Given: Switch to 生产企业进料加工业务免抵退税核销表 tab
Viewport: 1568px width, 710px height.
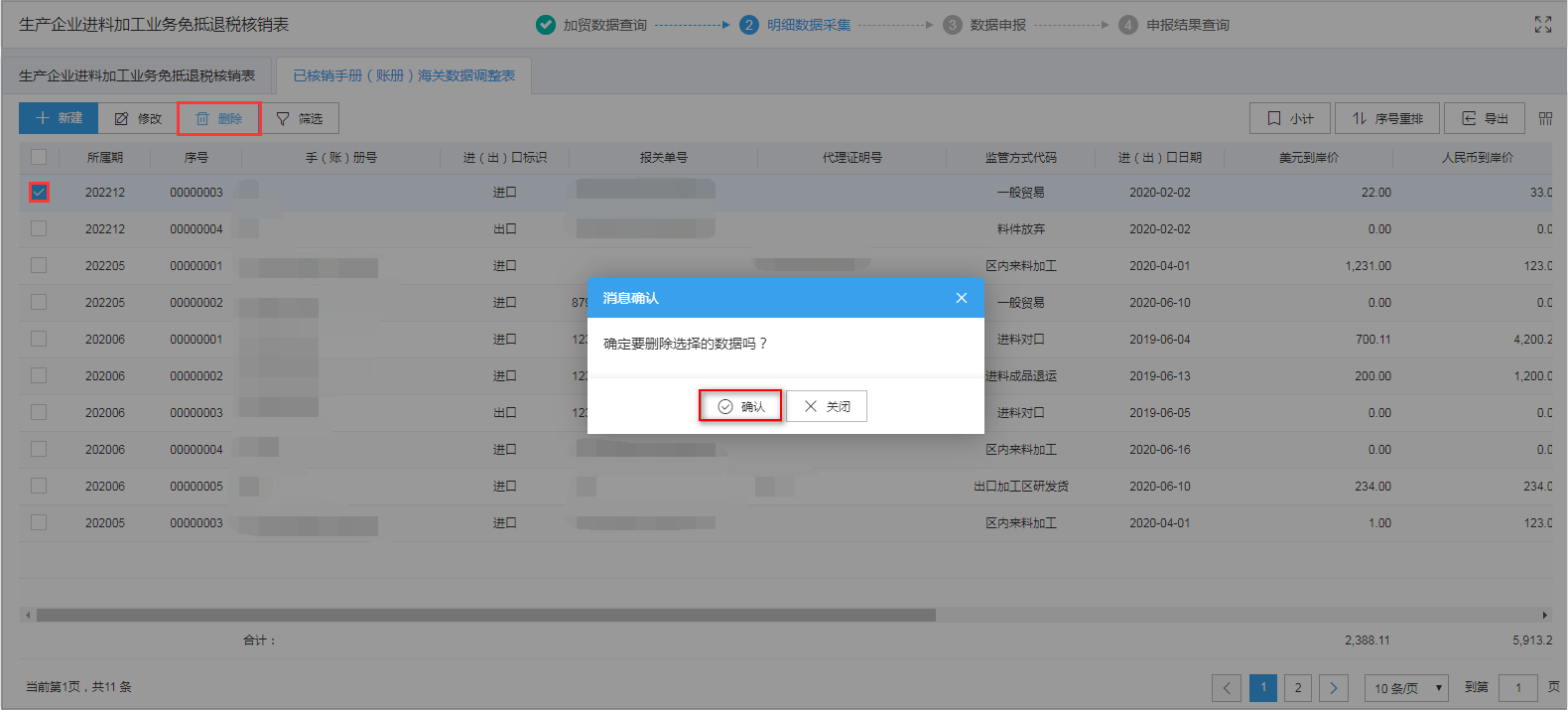Looking at the screenshot, I should tap(137, 75).
